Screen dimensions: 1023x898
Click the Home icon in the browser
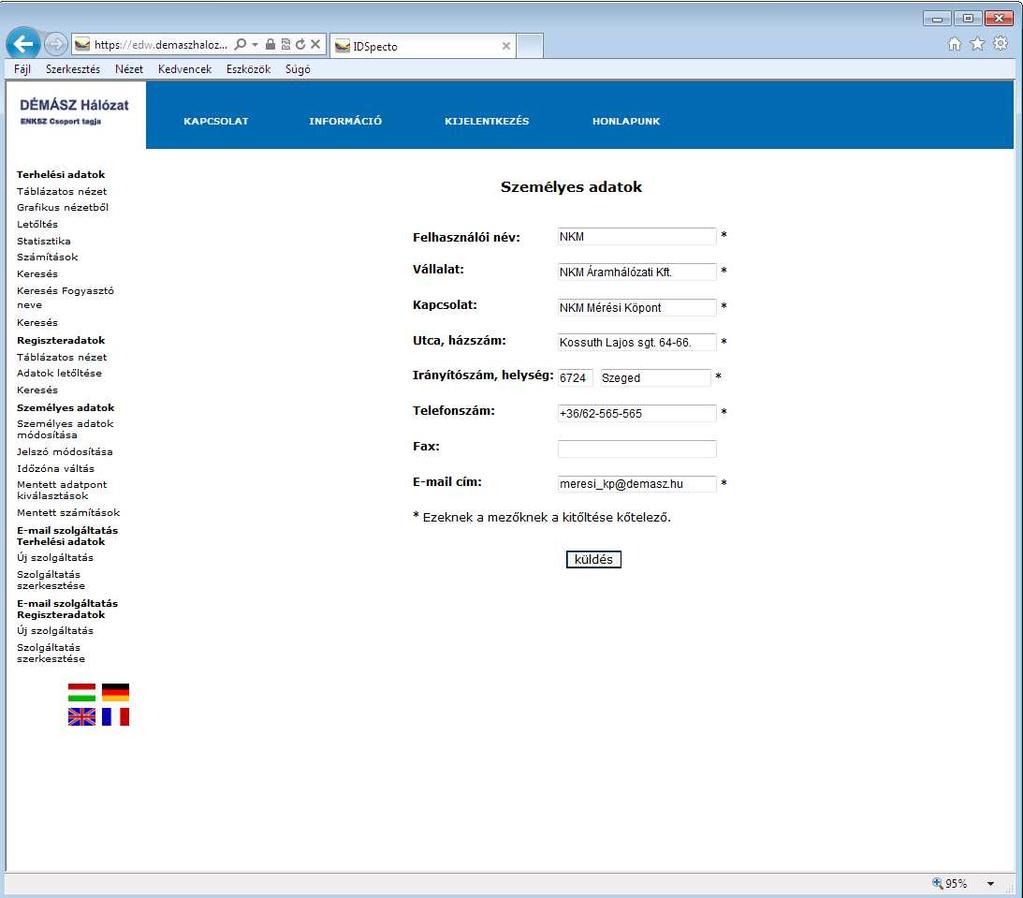(954, 44)
